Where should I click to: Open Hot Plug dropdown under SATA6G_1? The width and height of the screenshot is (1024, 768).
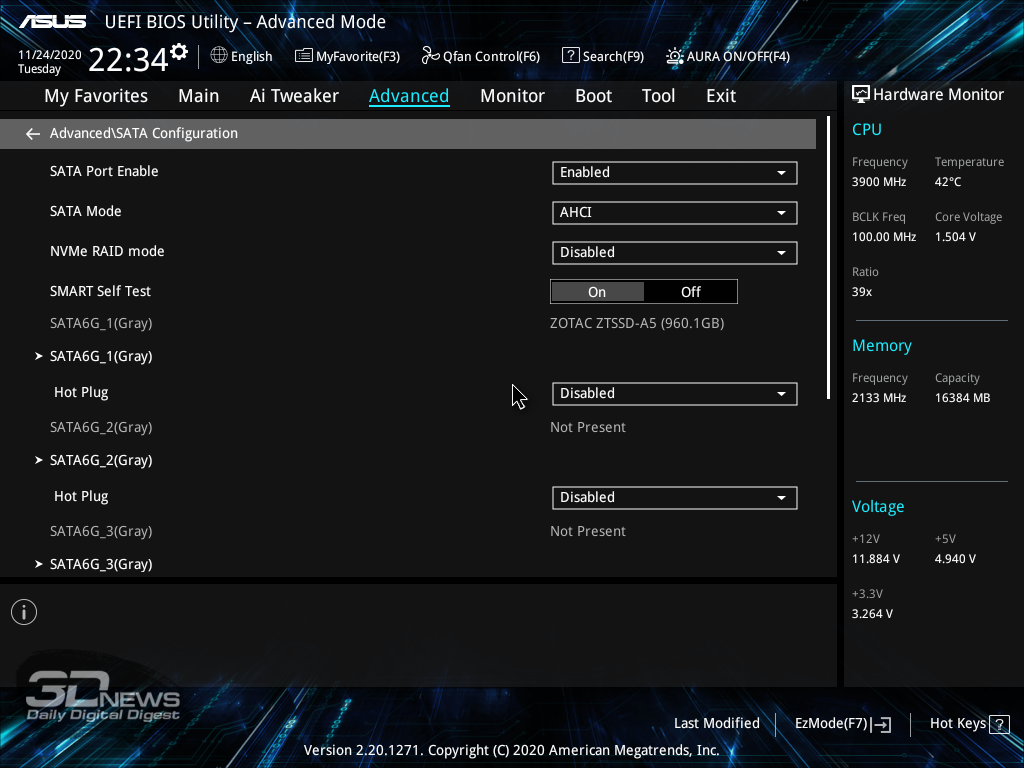pos(675,394)
